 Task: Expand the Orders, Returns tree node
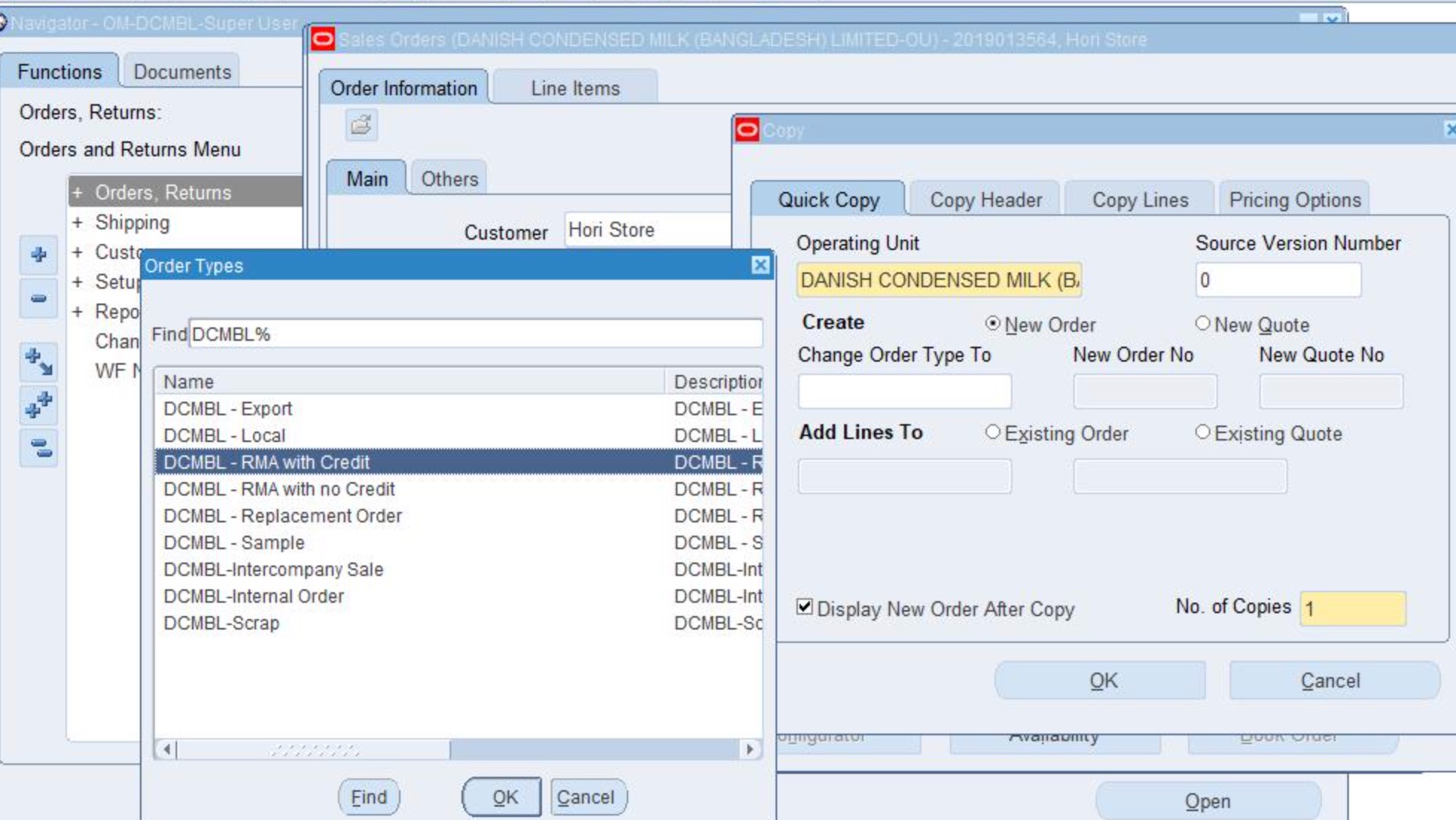click(77, 193)
